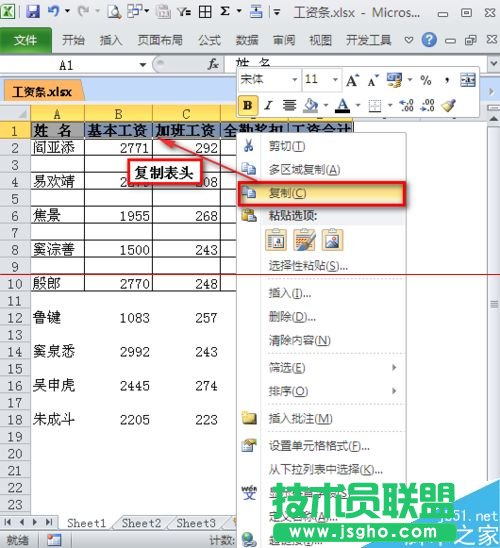Choose 从下拉列表中选择(K)... menu item
Viewport: 500px width, 548px height.
321,470
